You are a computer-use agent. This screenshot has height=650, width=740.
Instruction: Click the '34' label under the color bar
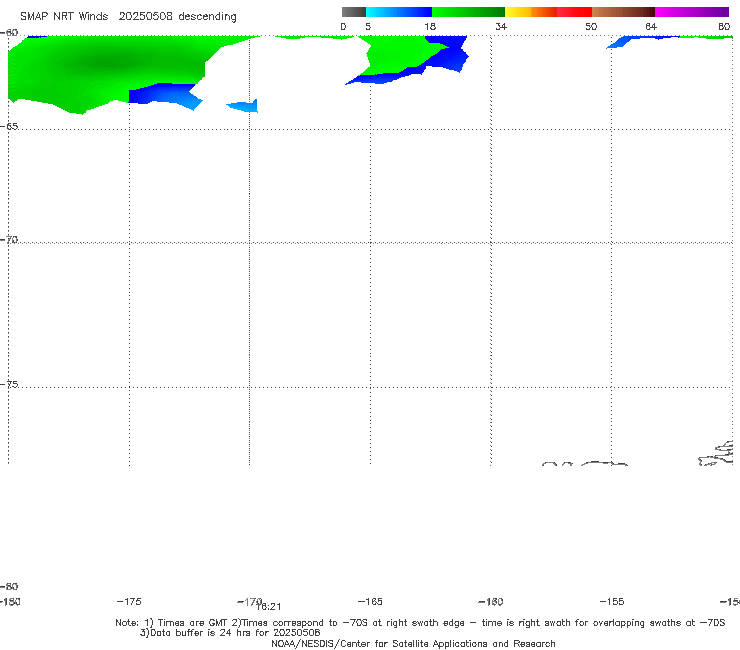point(501,26)
